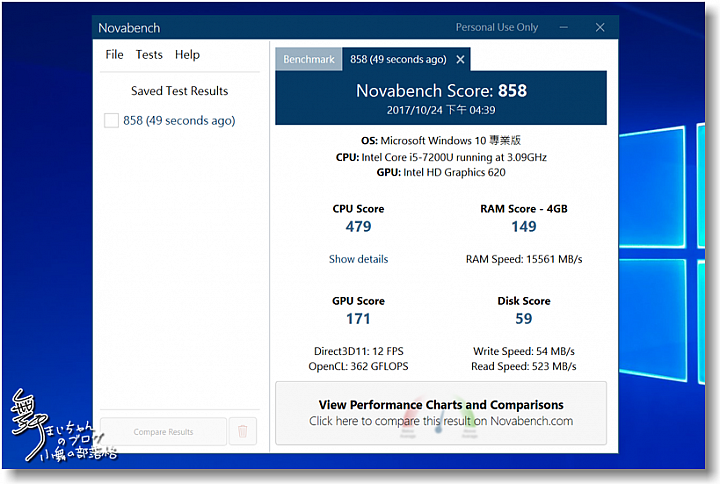
Task: Close the Novabench window
Action: [600, 28]
